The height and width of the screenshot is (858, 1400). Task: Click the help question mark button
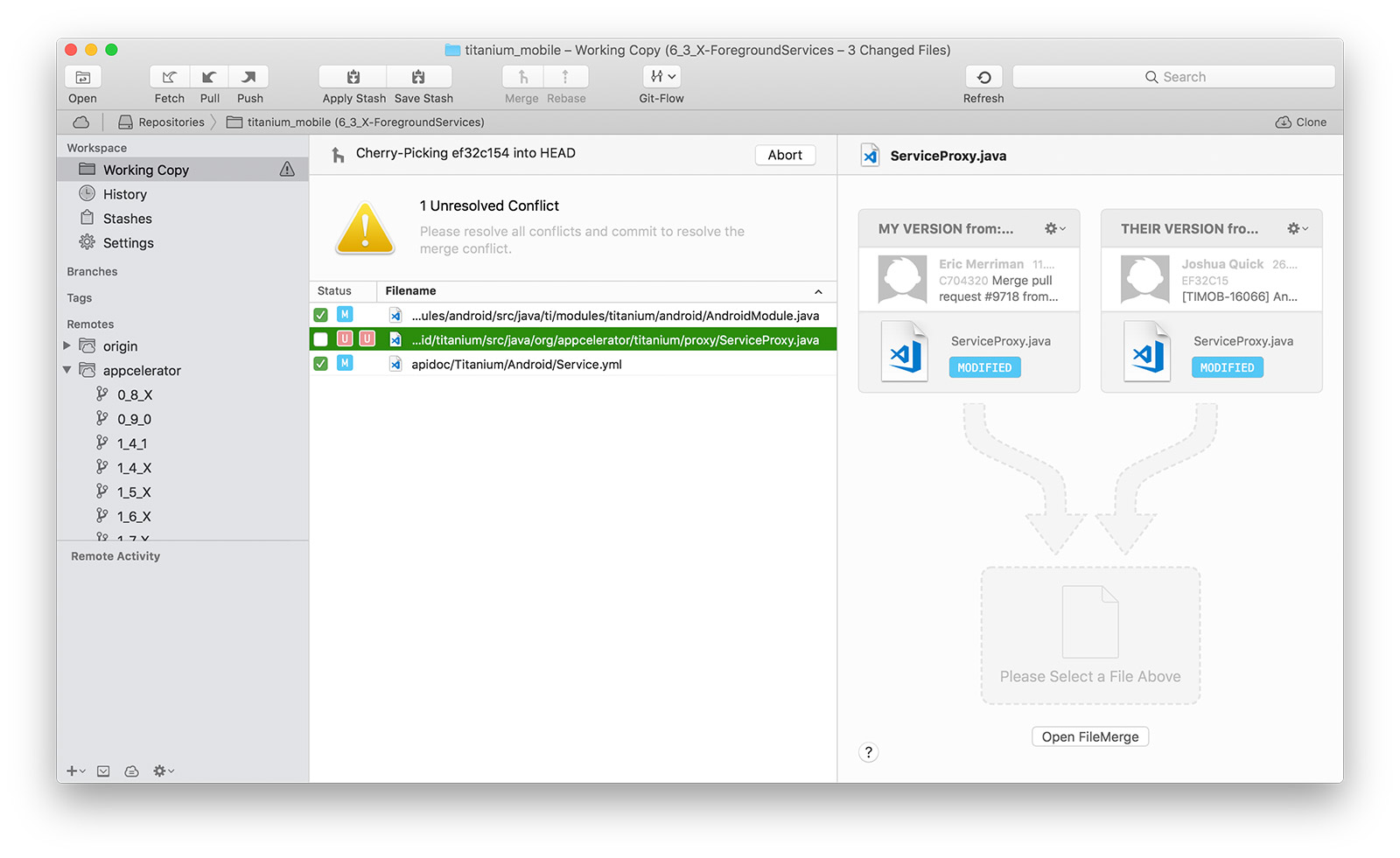click(868, 752)
